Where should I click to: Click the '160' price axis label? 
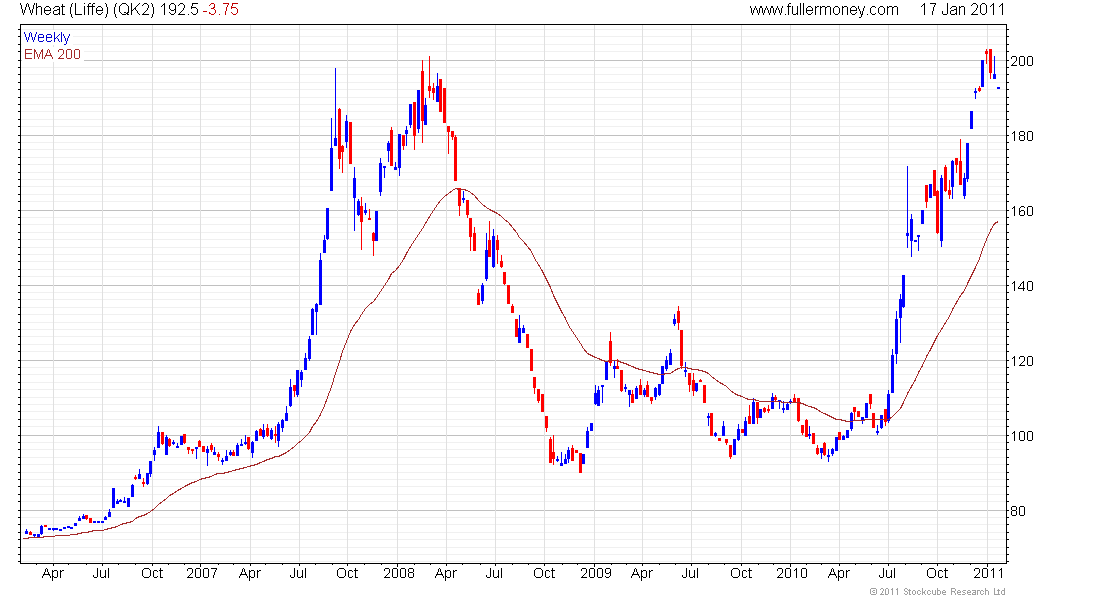(1021, 211)
